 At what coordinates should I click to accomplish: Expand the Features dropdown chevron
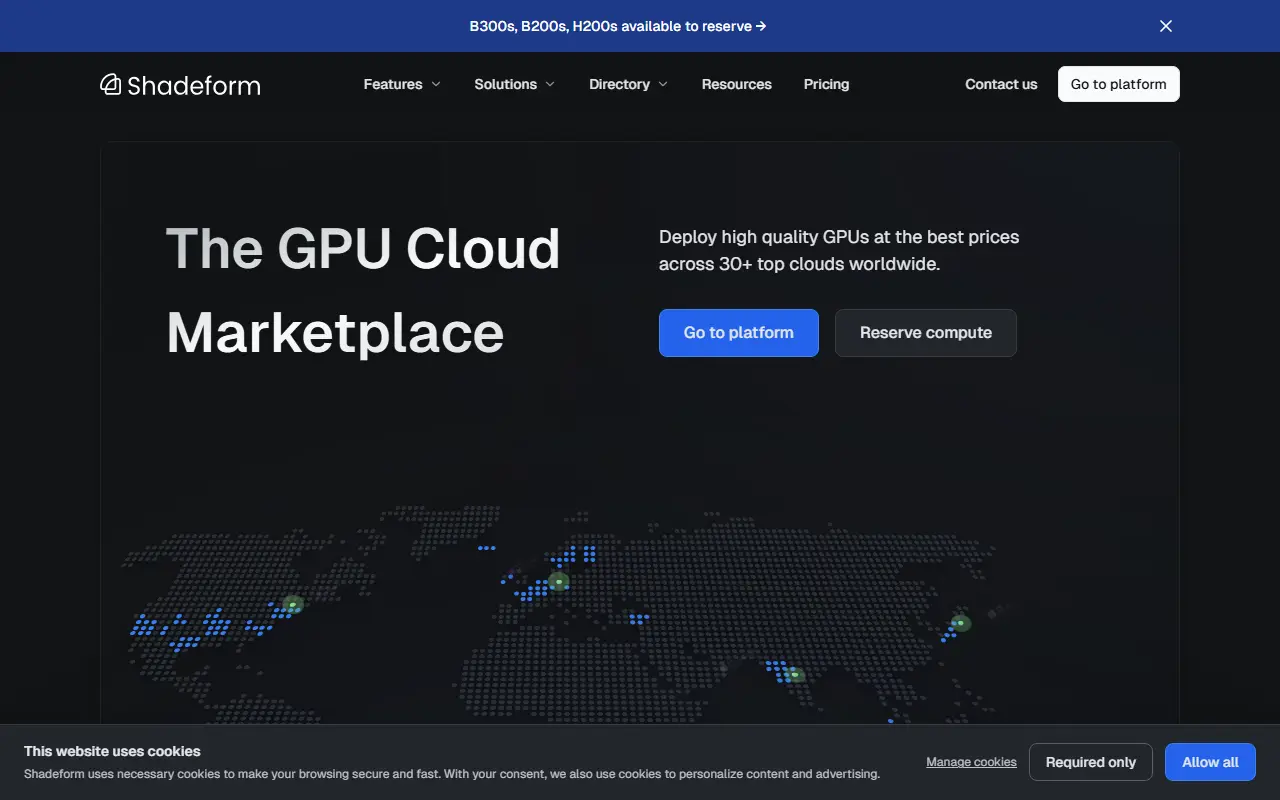(x=436, y=84)
